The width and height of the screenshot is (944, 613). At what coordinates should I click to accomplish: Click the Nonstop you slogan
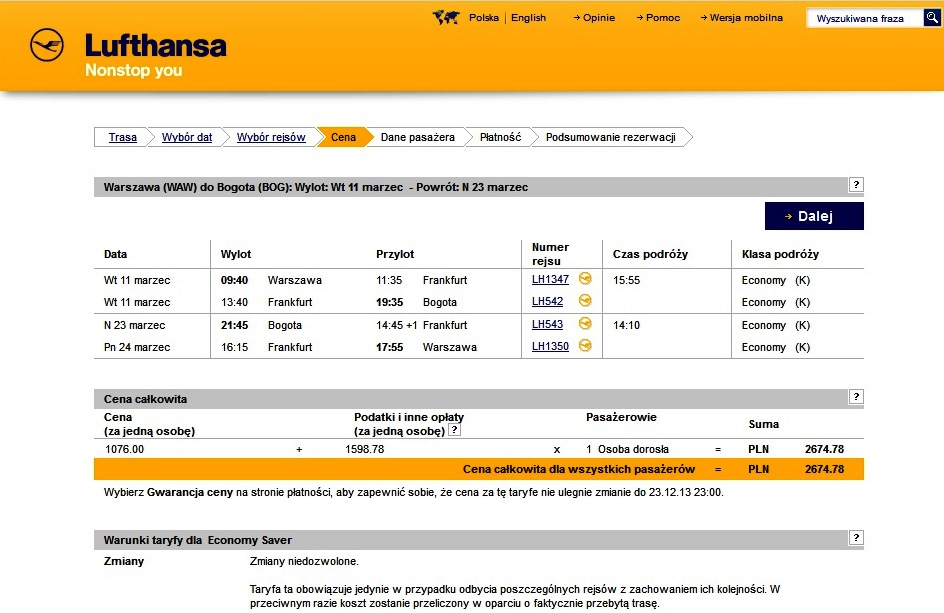[134, 70]
